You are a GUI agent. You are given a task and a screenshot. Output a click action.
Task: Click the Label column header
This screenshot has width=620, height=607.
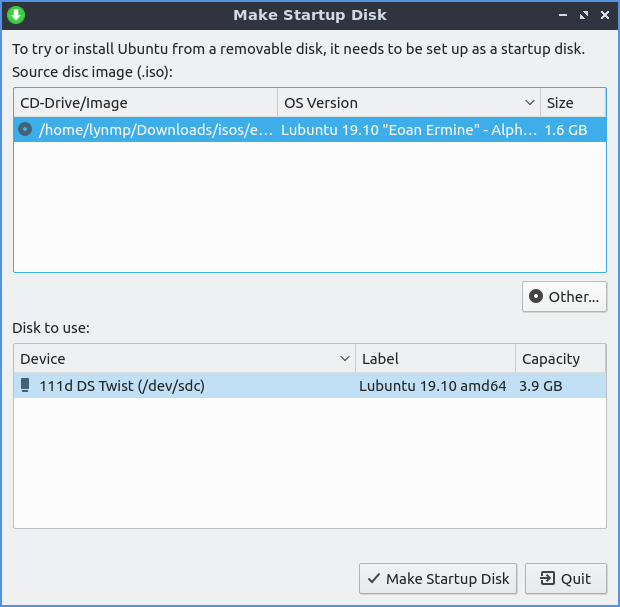[435, 359]
